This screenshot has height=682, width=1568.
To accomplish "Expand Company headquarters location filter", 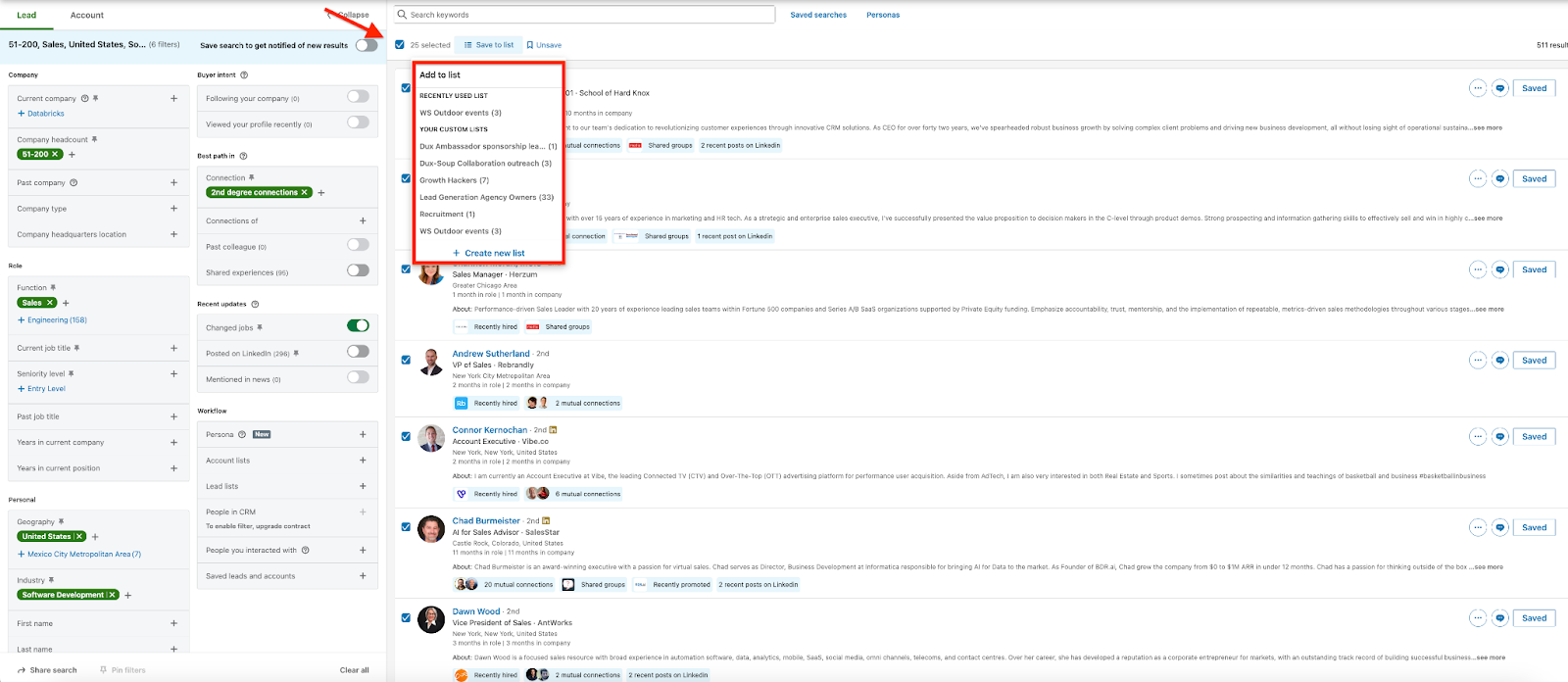I will click(x=173, y=234).
